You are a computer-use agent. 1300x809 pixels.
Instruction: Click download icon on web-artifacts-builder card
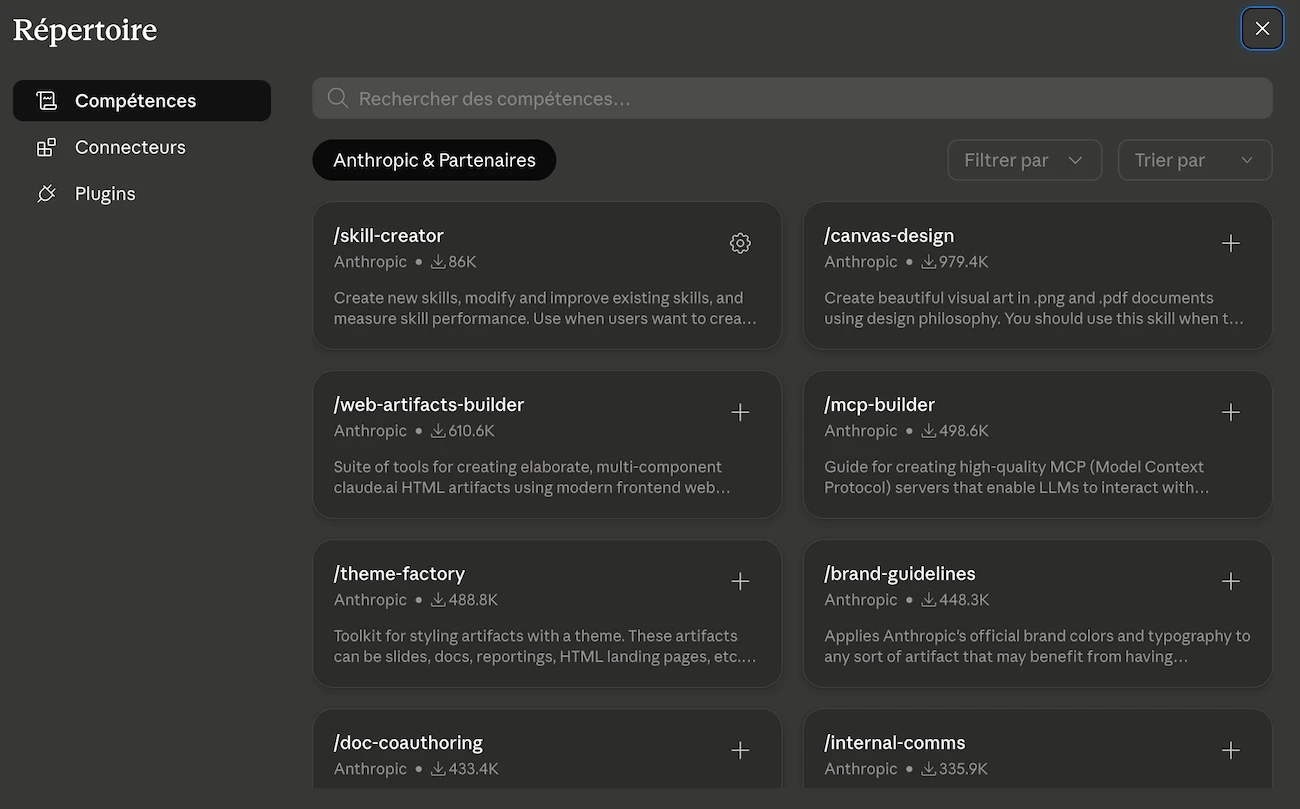[x=438, y=431]
